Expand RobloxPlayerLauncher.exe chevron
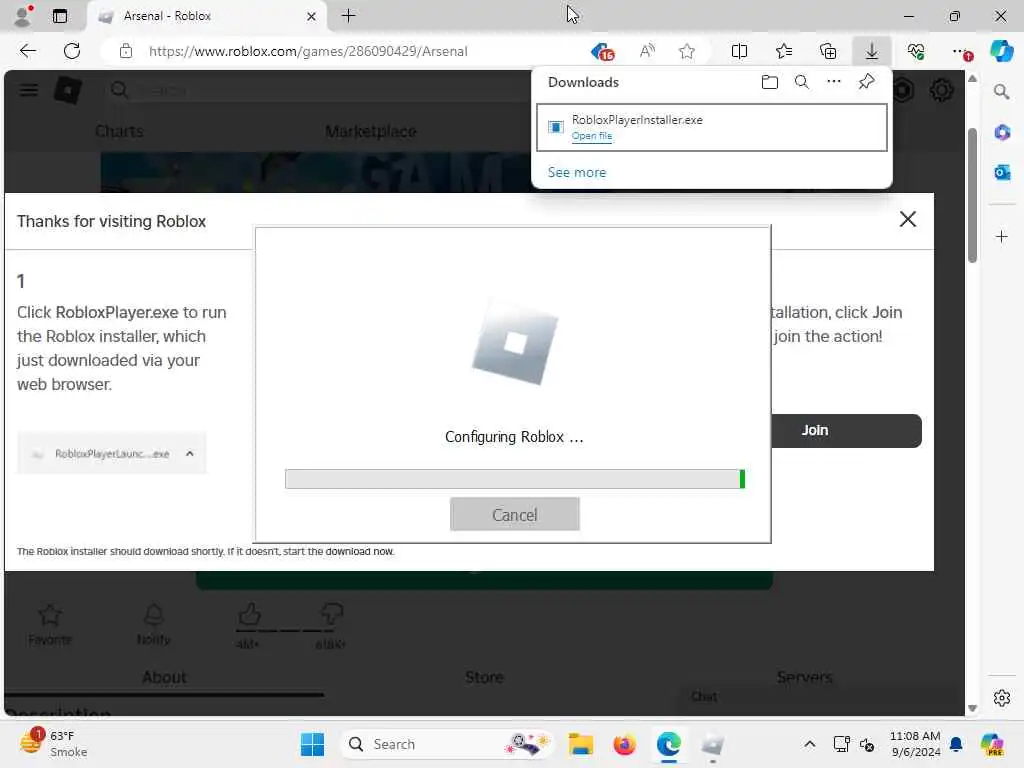The height and width of the screenshot is (768, 1024). 190,453
